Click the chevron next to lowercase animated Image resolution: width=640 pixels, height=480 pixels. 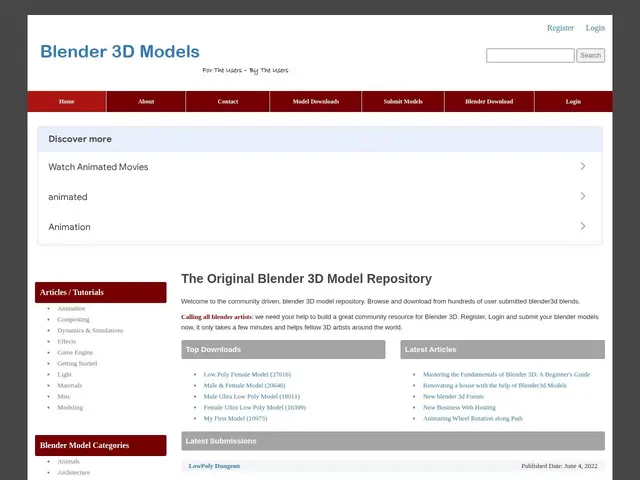(582, 196)
